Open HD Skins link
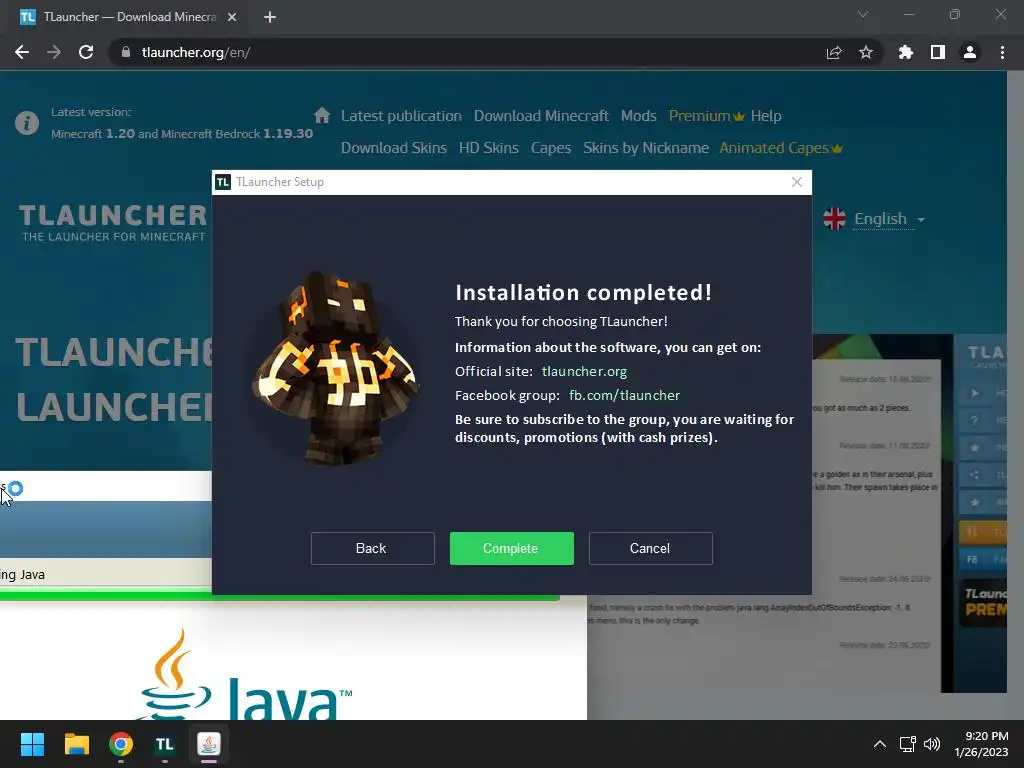This screenshot has height=768, width=1024. pyautogui.click(x=488, y=148)
